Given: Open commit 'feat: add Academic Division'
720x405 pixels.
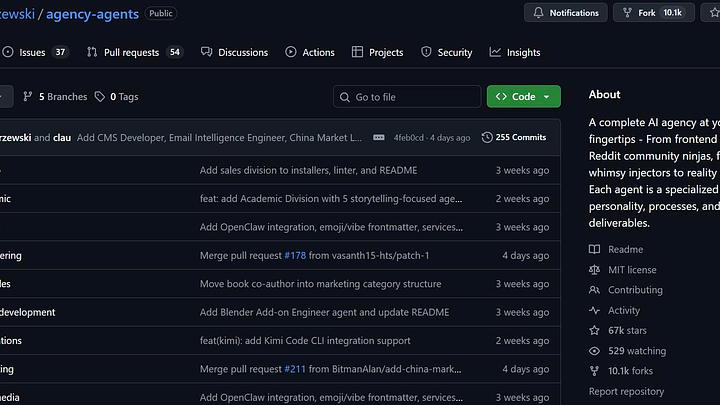Looking at the screenshot, I should (331, 199).
